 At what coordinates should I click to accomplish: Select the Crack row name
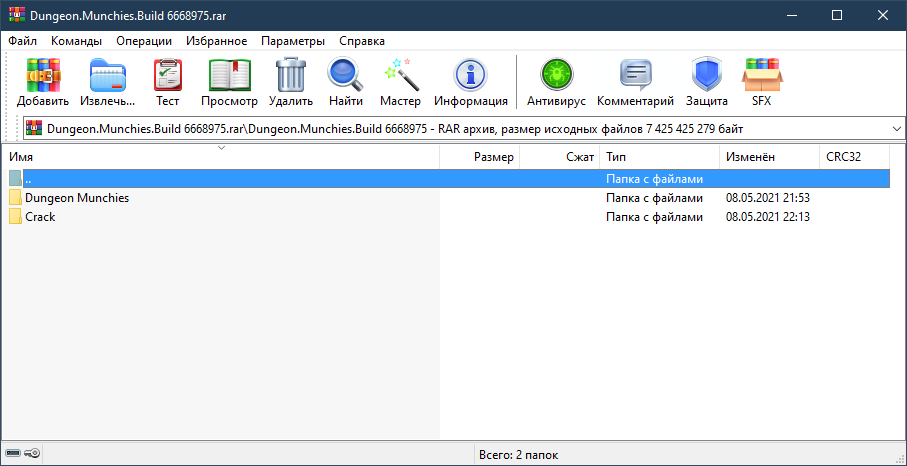[x=40, y=217]
